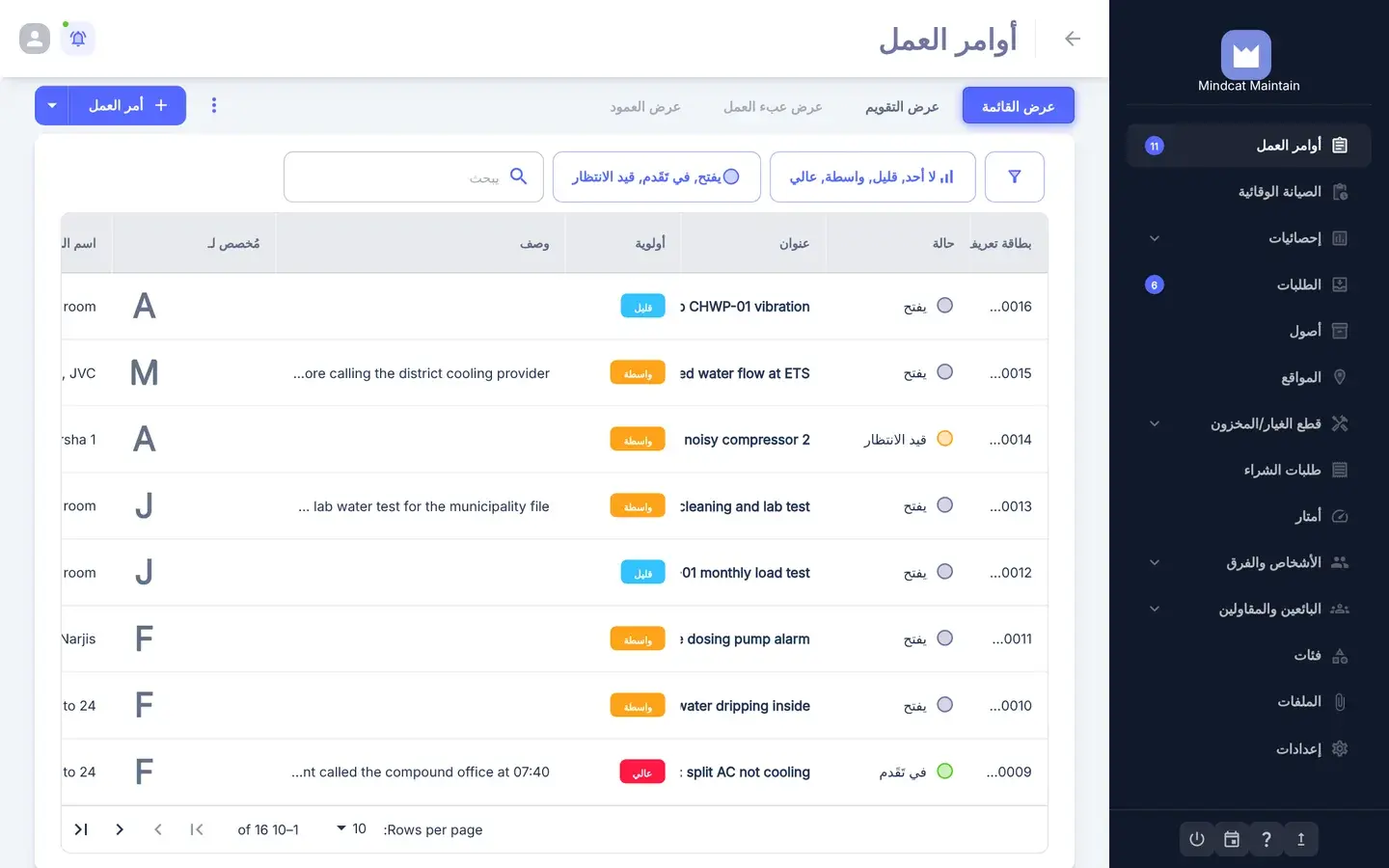Focus the يبحث search field
This screenshot has width=1389, height=868.
point(414,176)
